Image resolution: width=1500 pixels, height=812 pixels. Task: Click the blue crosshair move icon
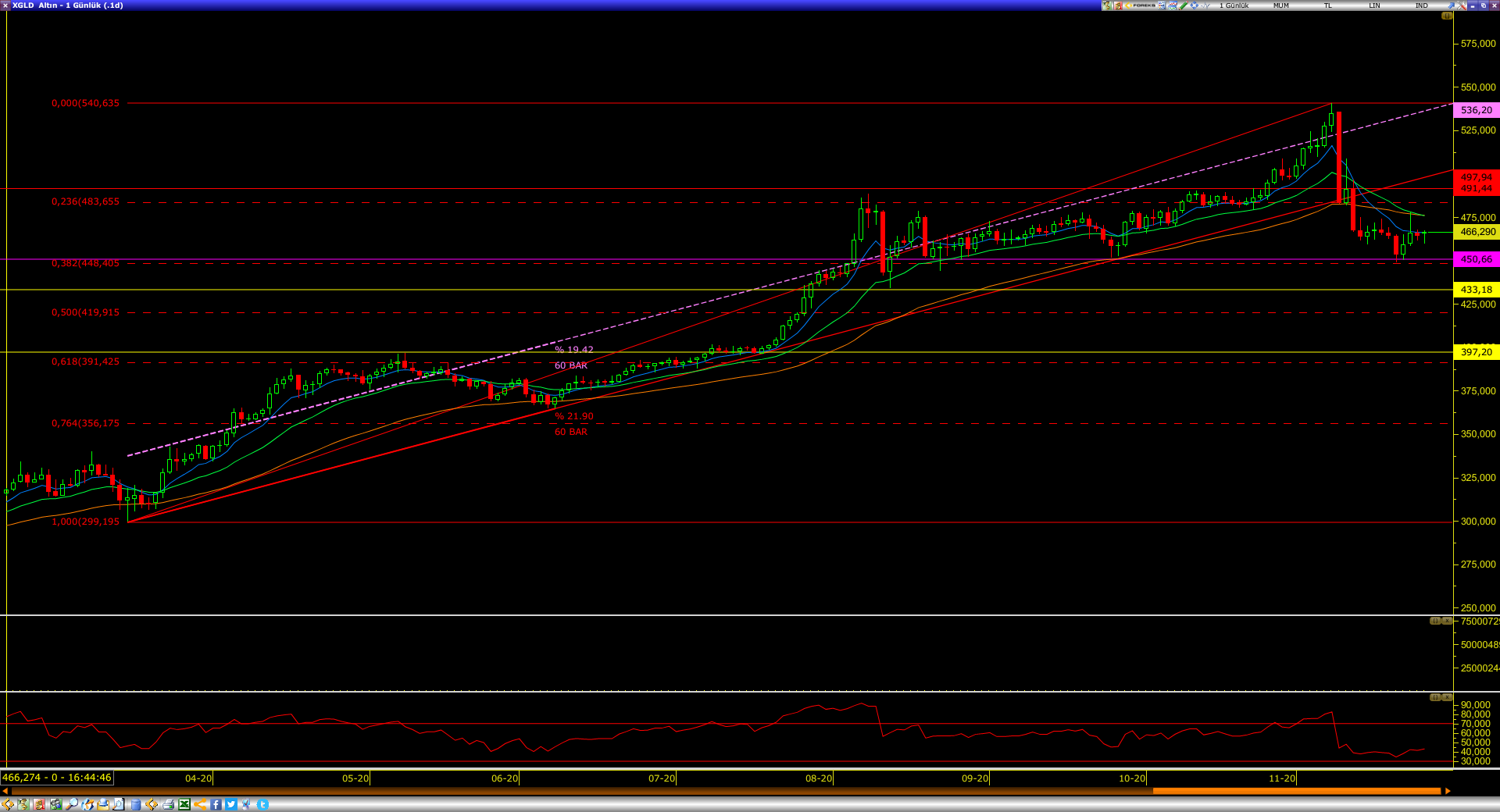pyautogui.click(x=1194, y=5)
